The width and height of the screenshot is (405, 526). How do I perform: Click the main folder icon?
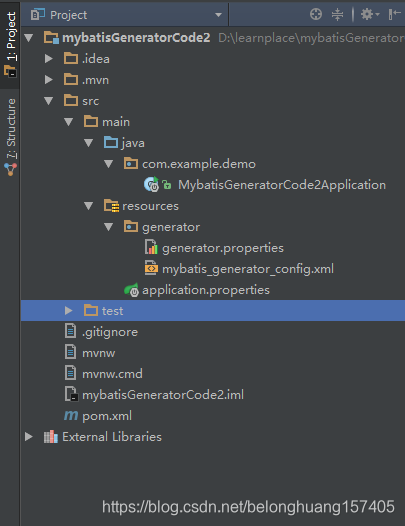click(x=91, y=121)
